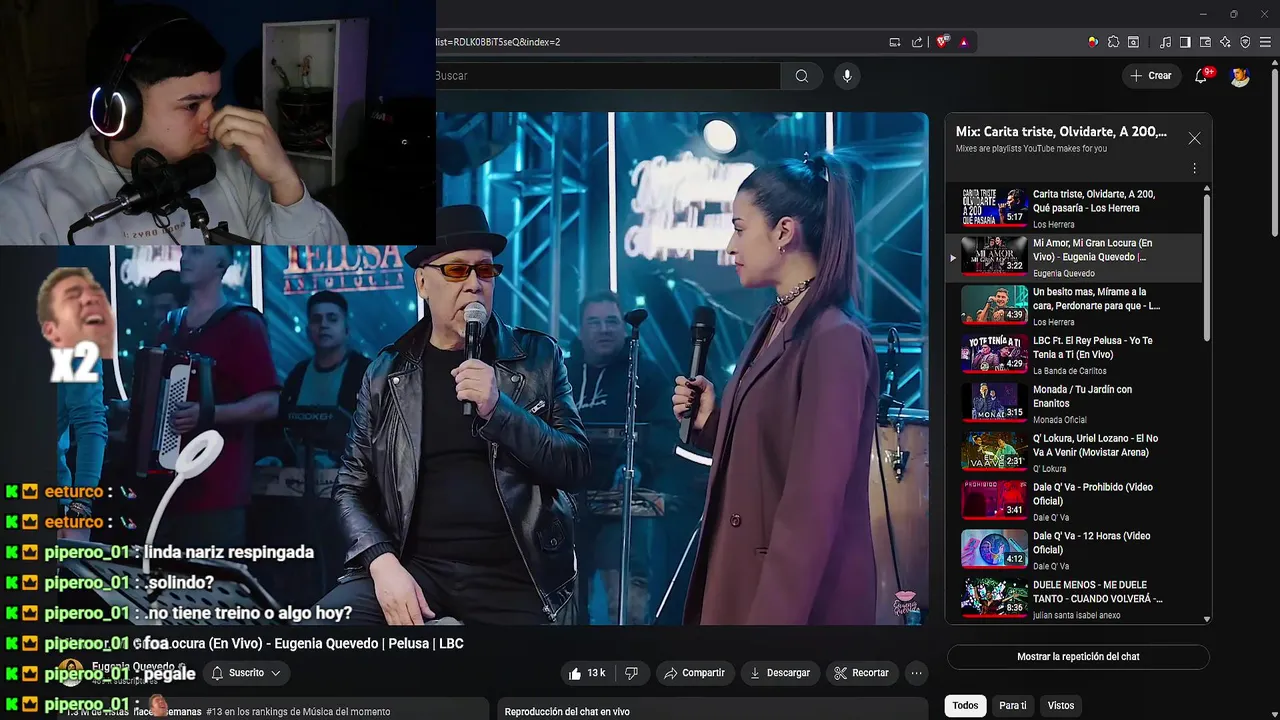This screenshot has width=1280, height=720.
Task: Play Dale Q' Va - 12 Horas video
Action: click(x=1073, y=551)
